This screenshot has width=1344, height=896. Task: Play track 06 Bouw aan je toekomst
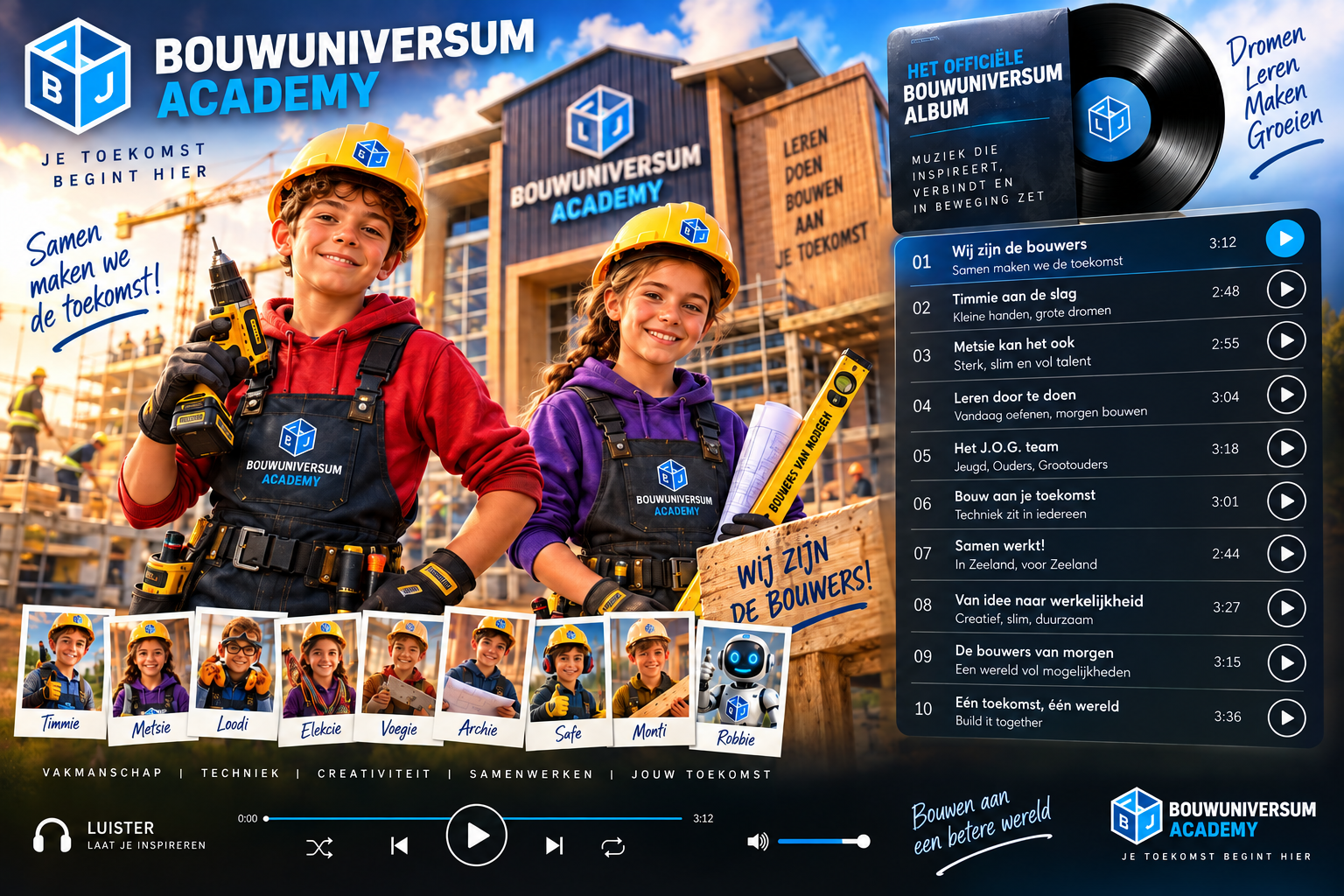pyautogui.click(x=1286, y=501)
